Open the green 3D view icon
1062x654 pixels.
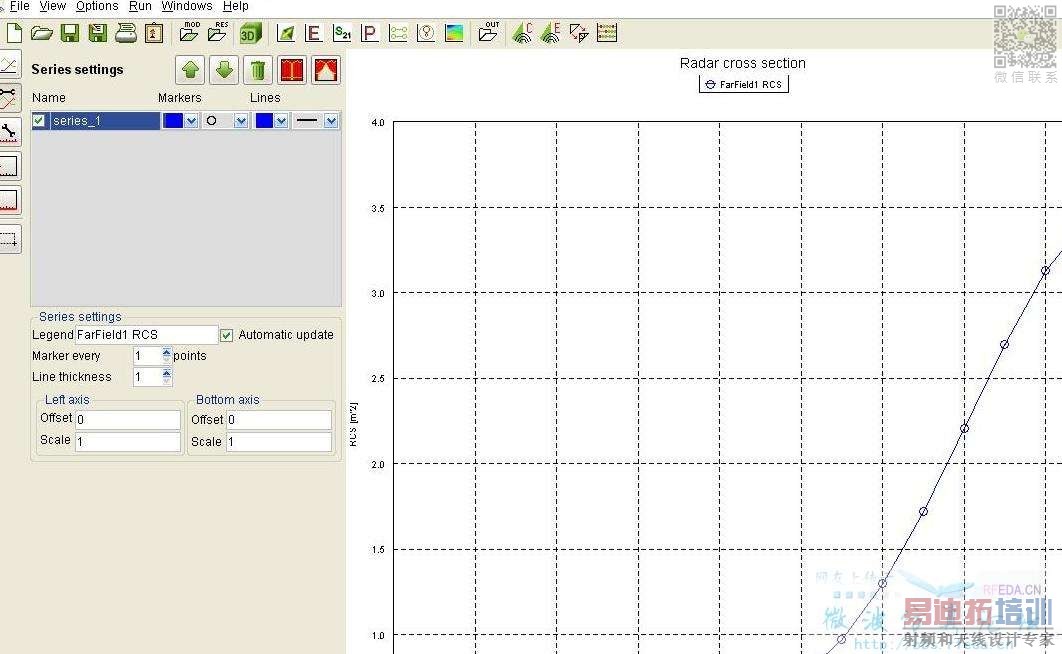(x=251, y=33)
